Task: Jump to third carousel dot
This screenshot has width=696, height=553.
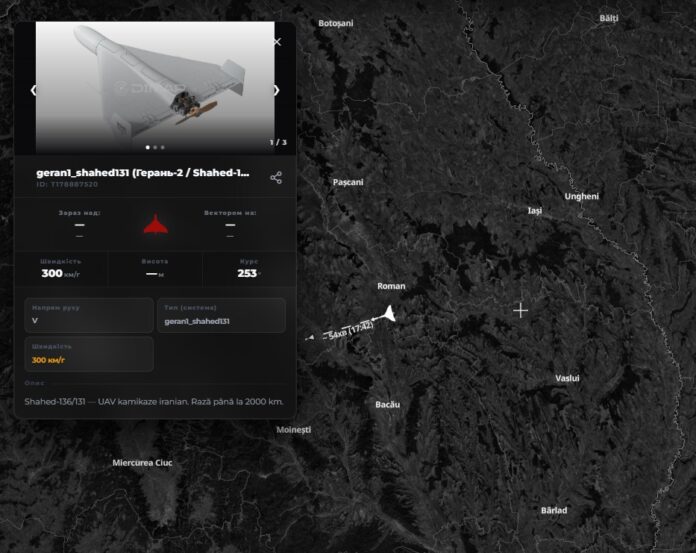Action: click(162, 147)
